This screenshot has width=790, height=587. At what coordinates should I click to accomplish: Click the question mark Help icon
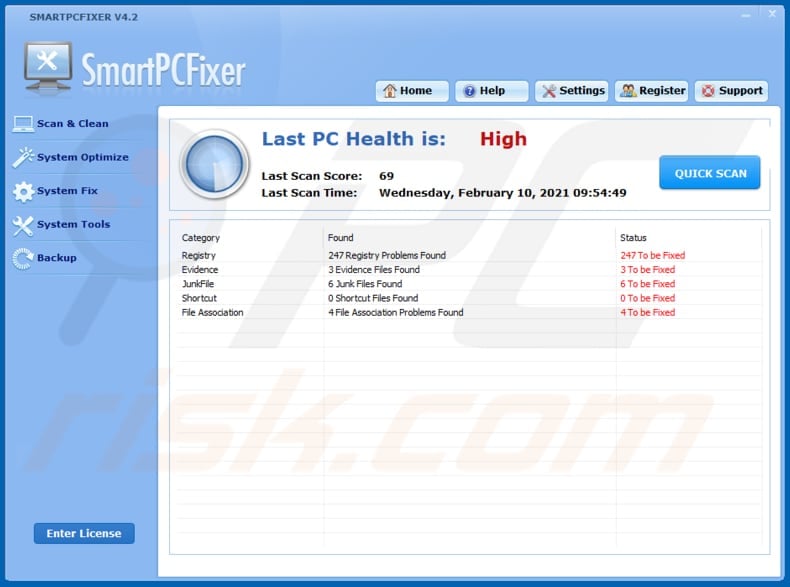point(469,91)
